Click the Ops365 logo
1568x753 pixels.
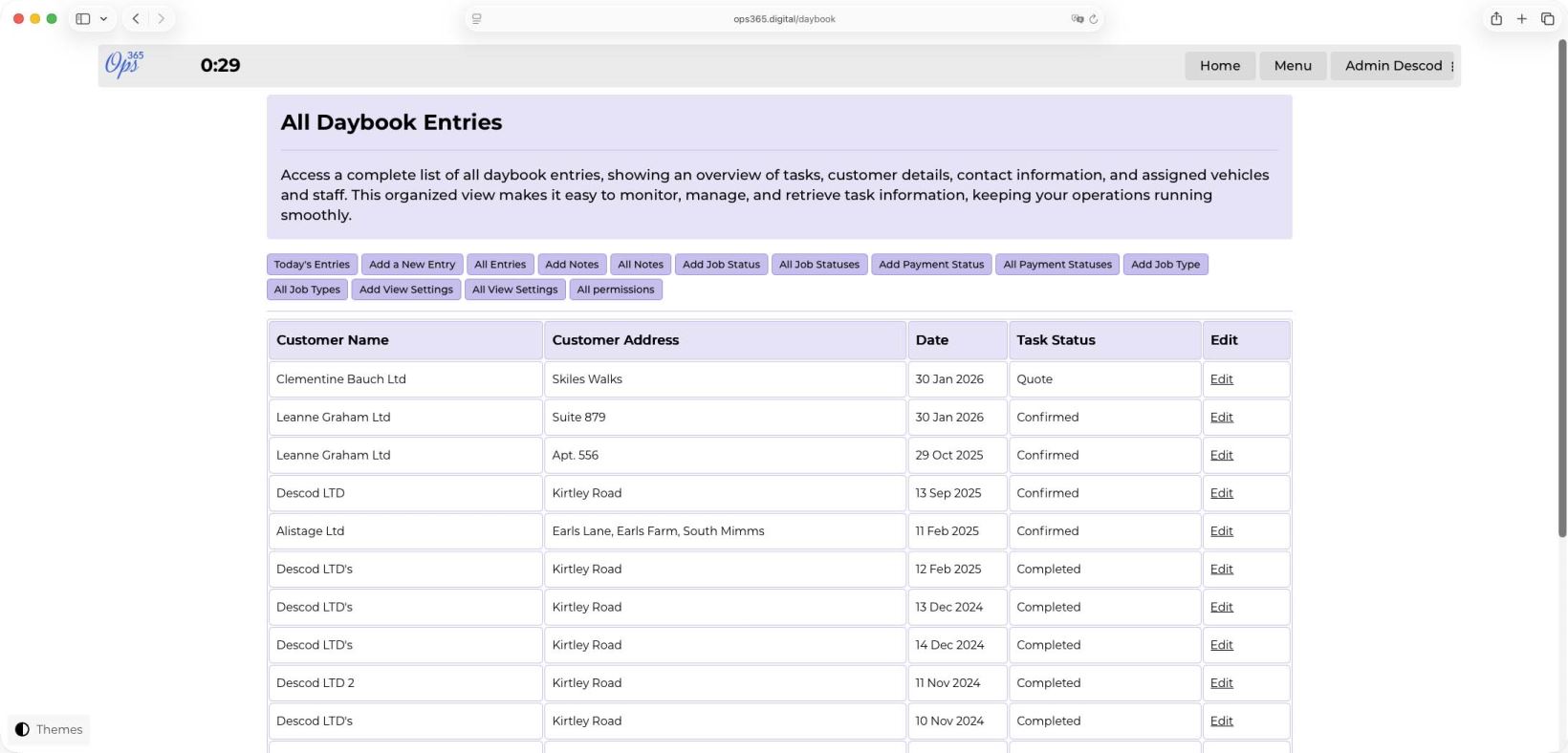coord(123,65)
